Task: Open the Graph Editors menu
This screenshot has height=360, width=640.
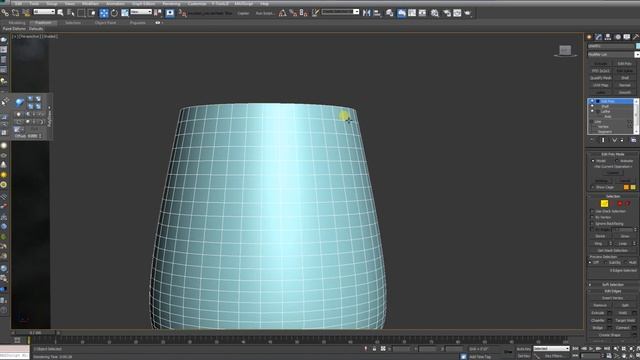Action: 143,4
